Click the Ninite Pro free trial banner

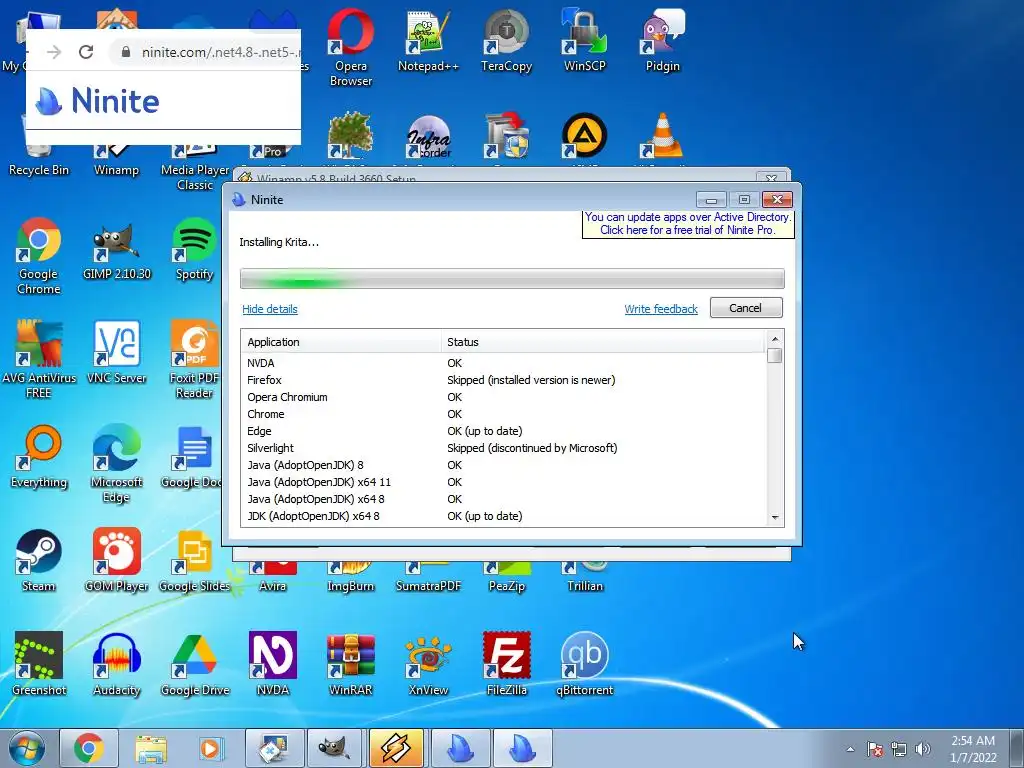[x=688, y=223]
